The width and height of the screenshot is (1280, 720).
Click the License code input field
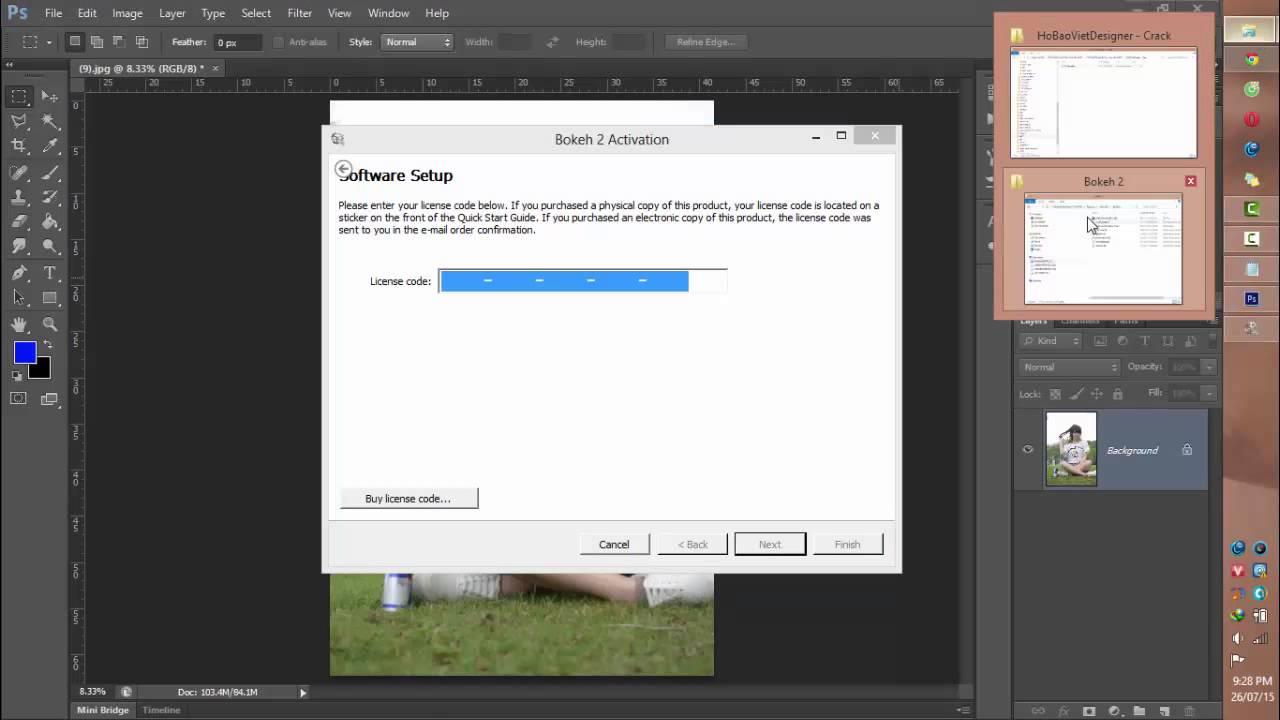coord(583,281)
